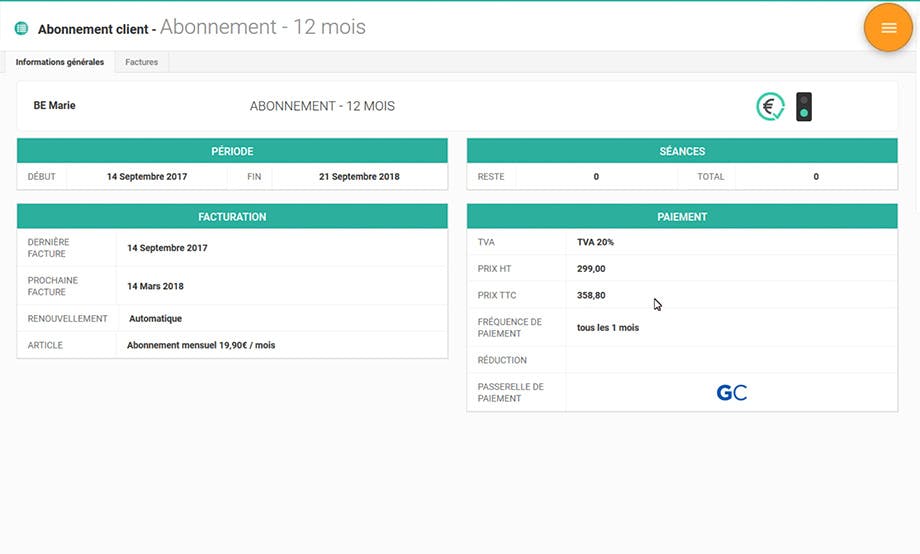Click the end date 21 Septembre 2018

[x=359, y=177]
